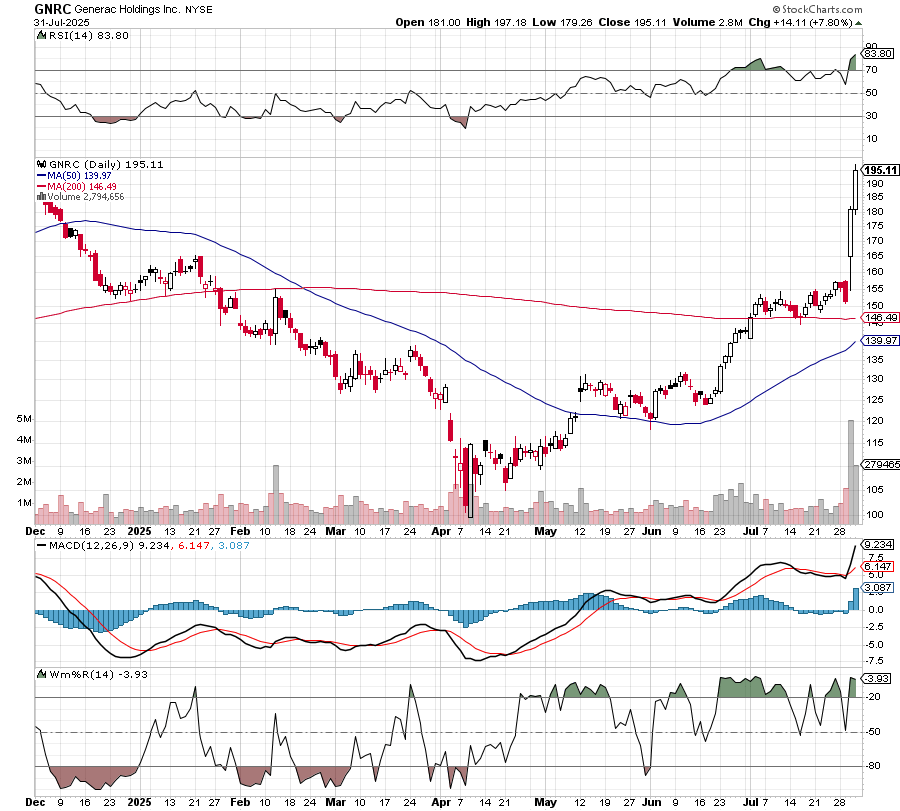Click the -80 label on Williams %R axis
The height and width of the screenshot is (811, 900).
(x=873, y=766)
